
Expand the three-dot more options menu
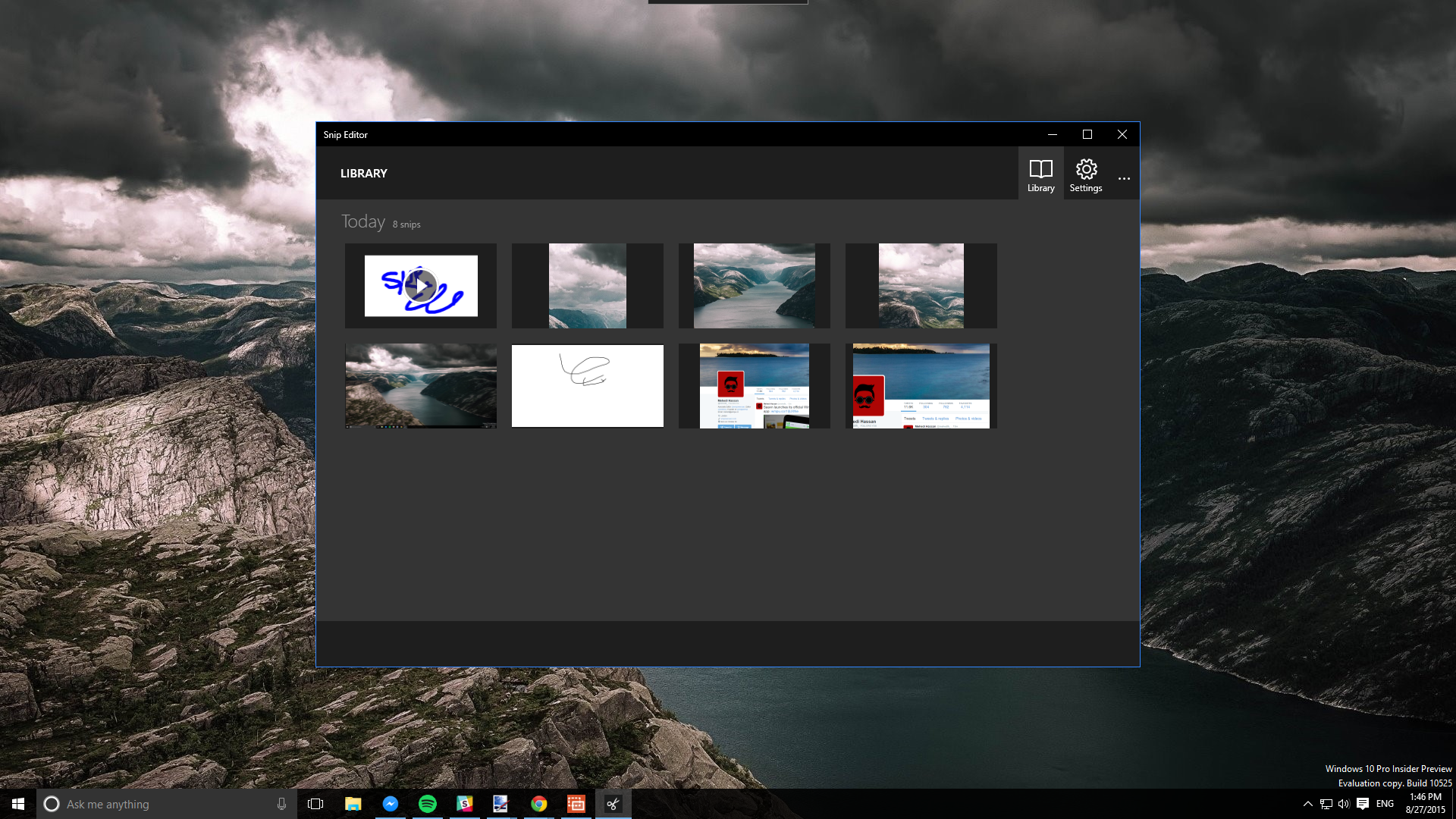(1124, 179)
